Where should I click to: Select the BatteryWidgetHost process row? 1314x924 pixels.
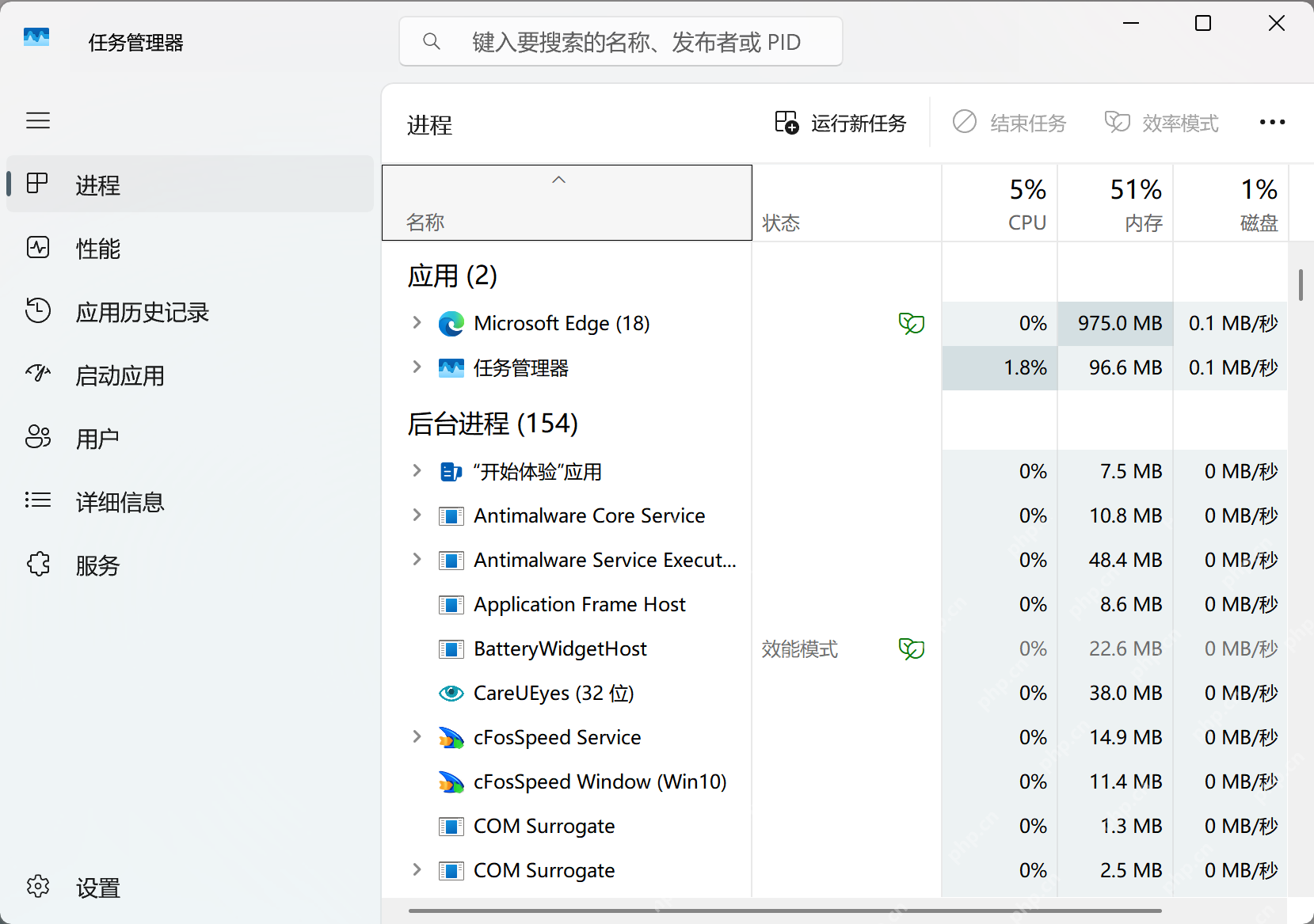point(835,649)
